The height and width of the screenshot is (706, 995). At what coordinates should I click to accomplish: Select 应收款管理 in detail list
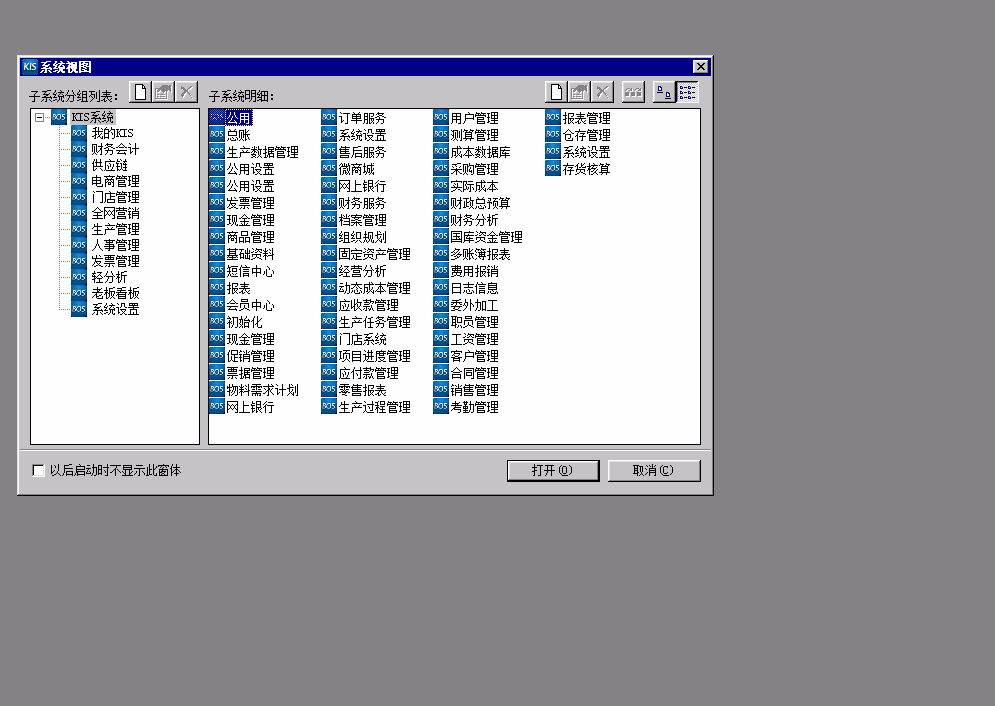[x=368, y=304]
